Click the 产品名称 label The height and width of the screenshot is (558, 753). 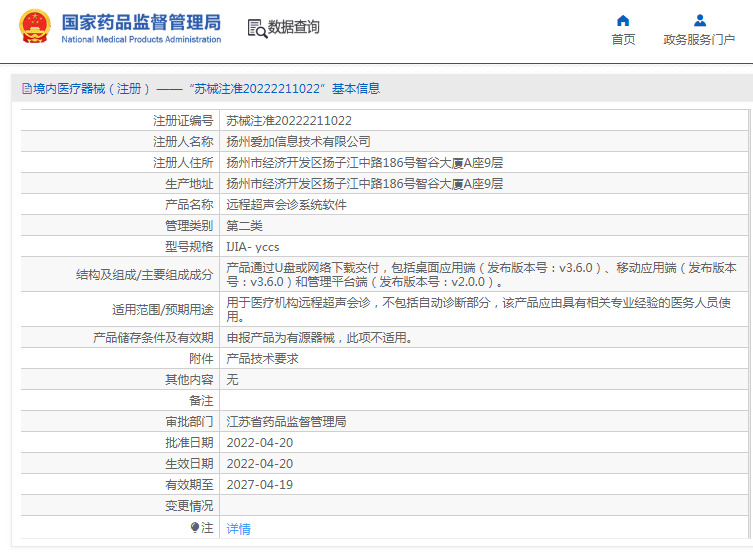click(x=189, y=205)
